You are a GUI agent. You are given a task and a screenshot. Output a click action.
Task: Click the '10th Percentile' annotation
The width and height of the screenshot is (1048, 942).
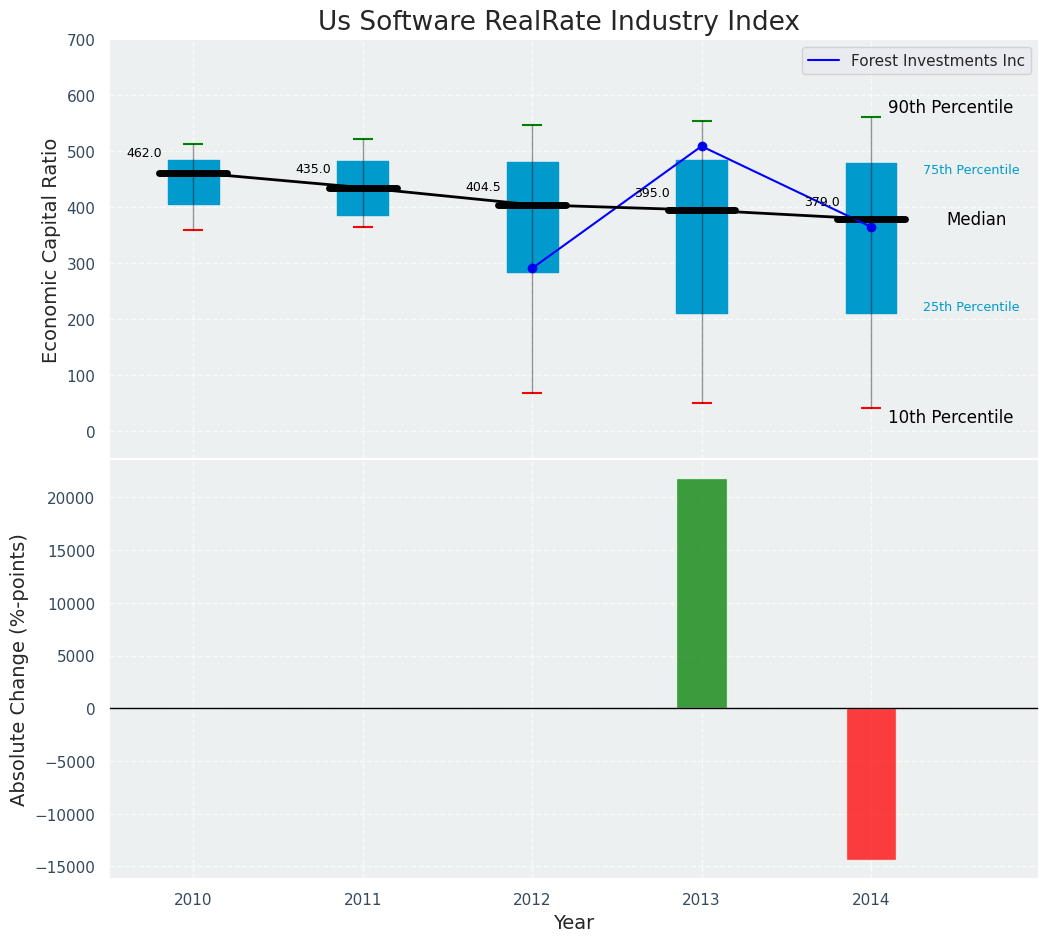950,417
